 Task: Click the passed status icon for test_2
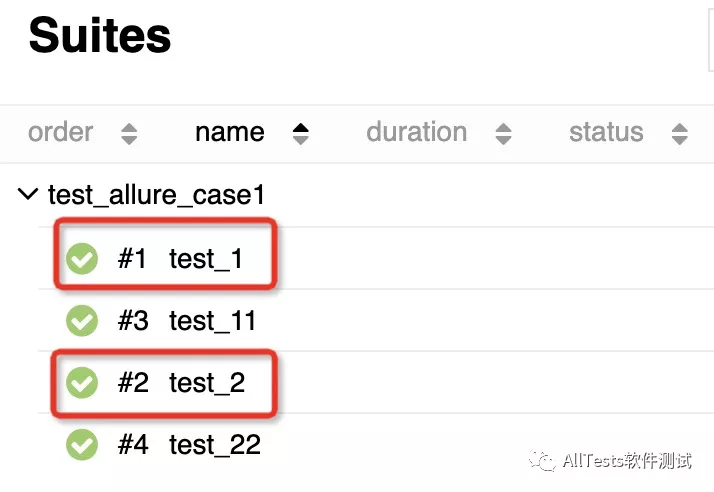pos(82,382)
